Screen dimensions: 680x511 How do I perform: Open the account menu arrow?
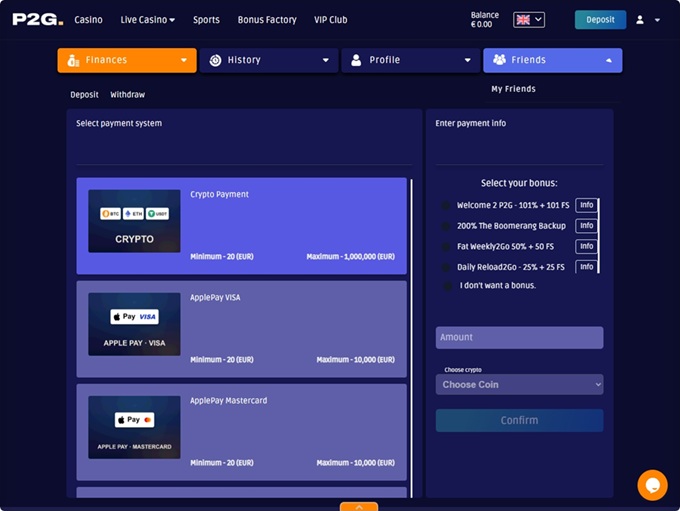(657, 20)
